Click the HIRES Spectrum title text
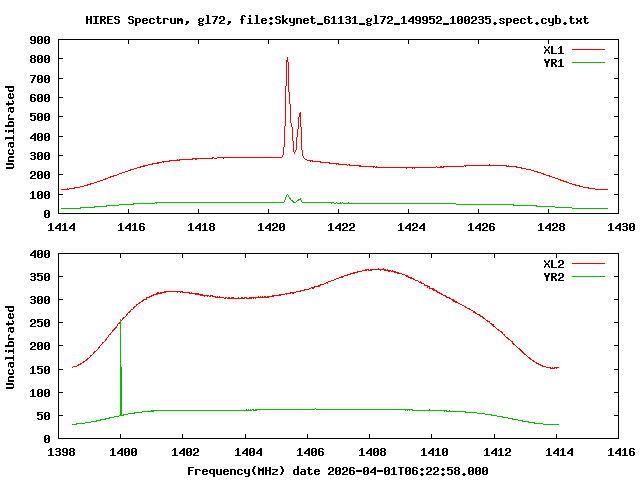Screen dimensions: 640x480 pyautogui.click(x=337, y=20)
